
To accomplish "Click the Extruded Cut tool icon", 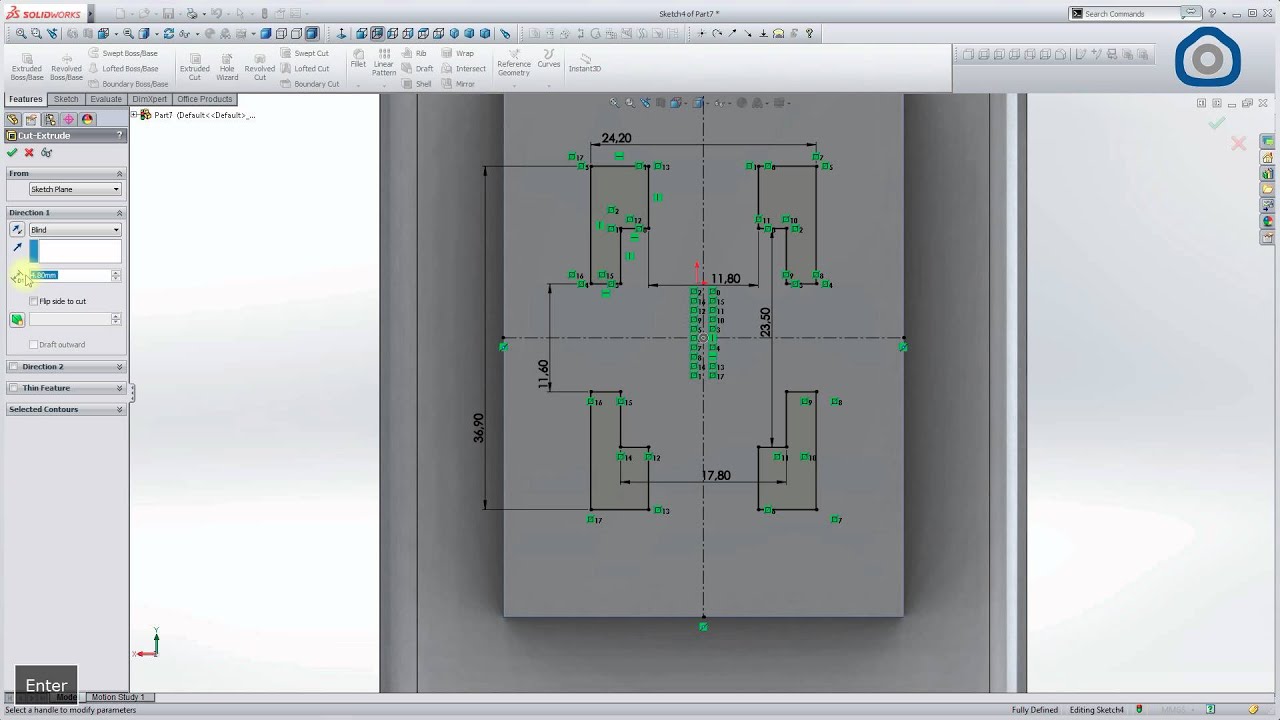I will [194, 67].
